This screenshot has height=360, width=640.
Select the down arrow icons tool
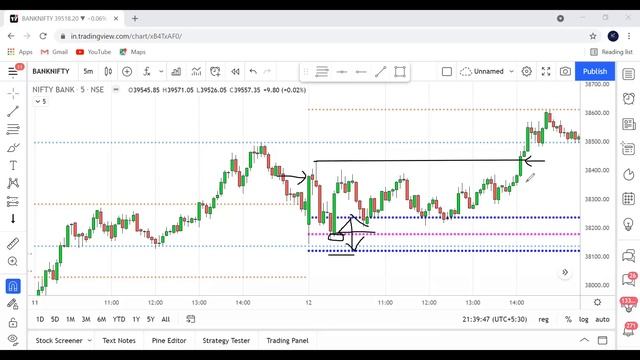pos(13,219)
